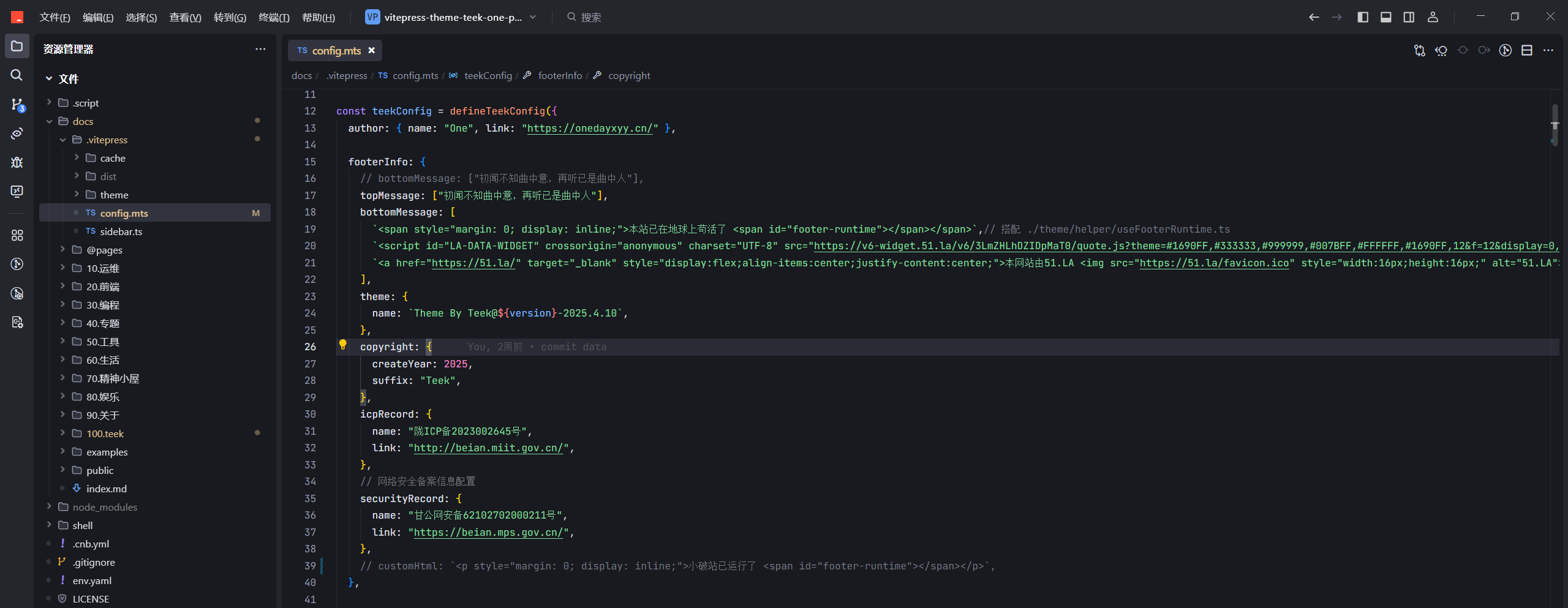Open the Explorer view in activity bar
The width and height of the screenshot is (1568, 608).
coord(17,47)
